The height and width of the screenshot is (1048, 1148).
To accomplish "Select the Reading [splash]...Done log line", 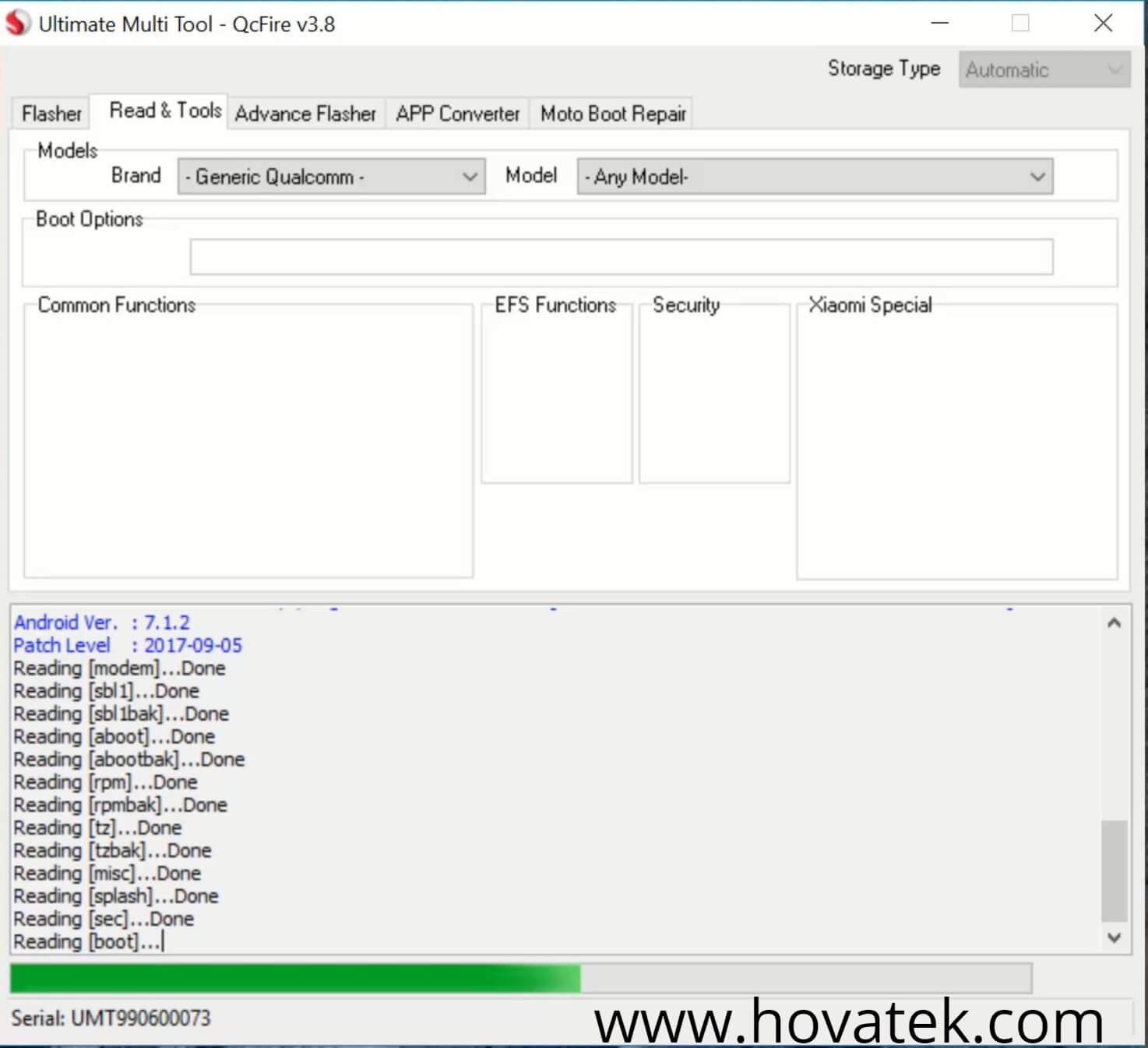I will pyautogui.click(x=116, y=896).
